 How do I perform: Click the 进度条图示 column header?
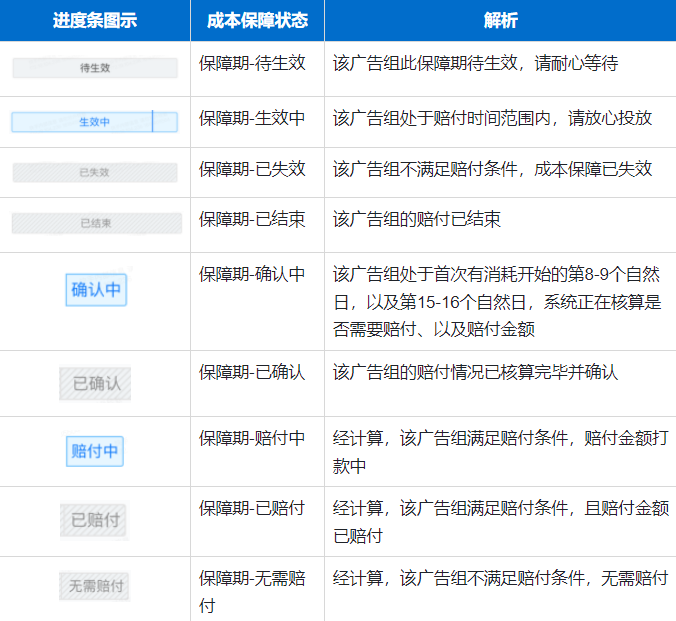(x=95, y=20)
